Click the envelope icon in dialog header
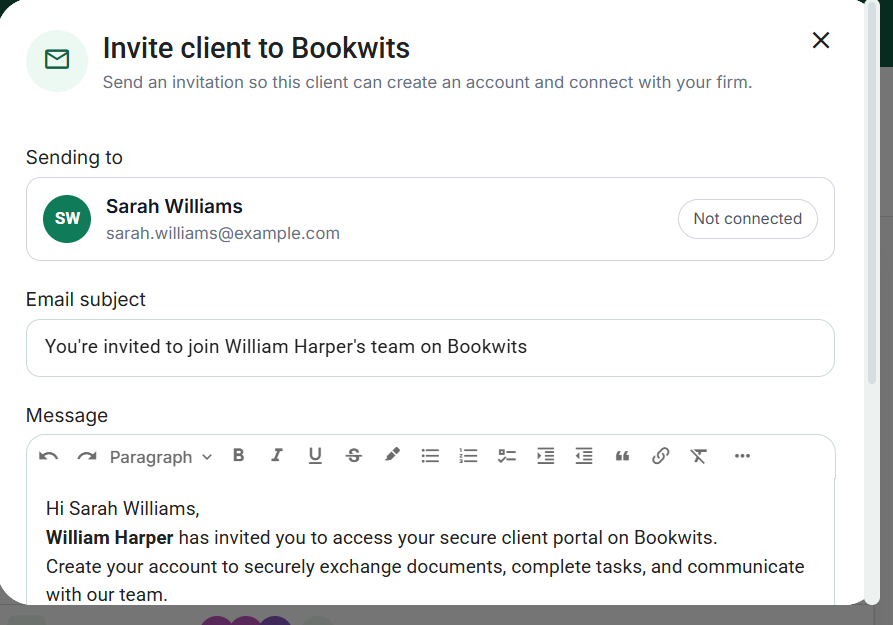Screen dimensions: 893x625 point(57,60)
